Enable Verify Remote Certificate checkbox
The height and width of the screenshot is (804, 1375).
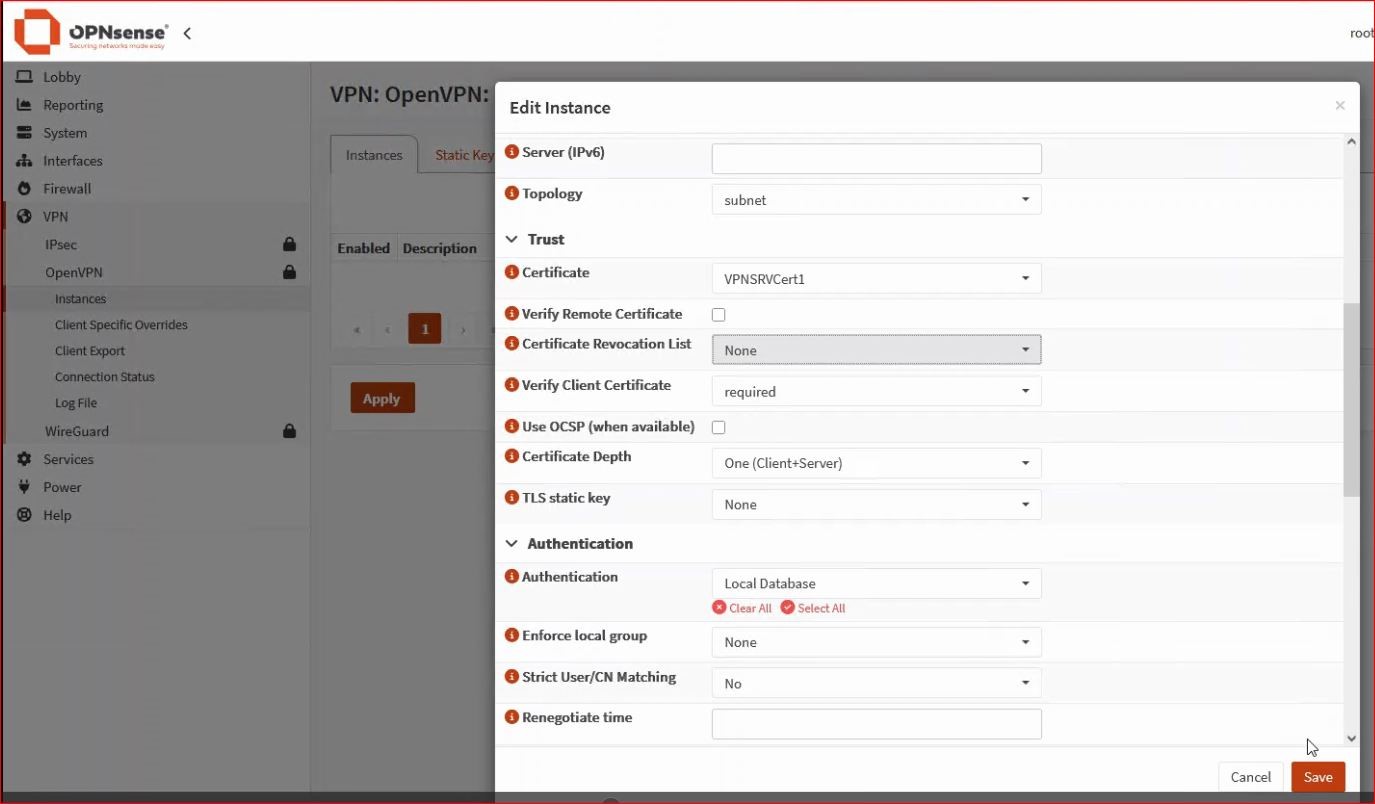coord(718,315)
